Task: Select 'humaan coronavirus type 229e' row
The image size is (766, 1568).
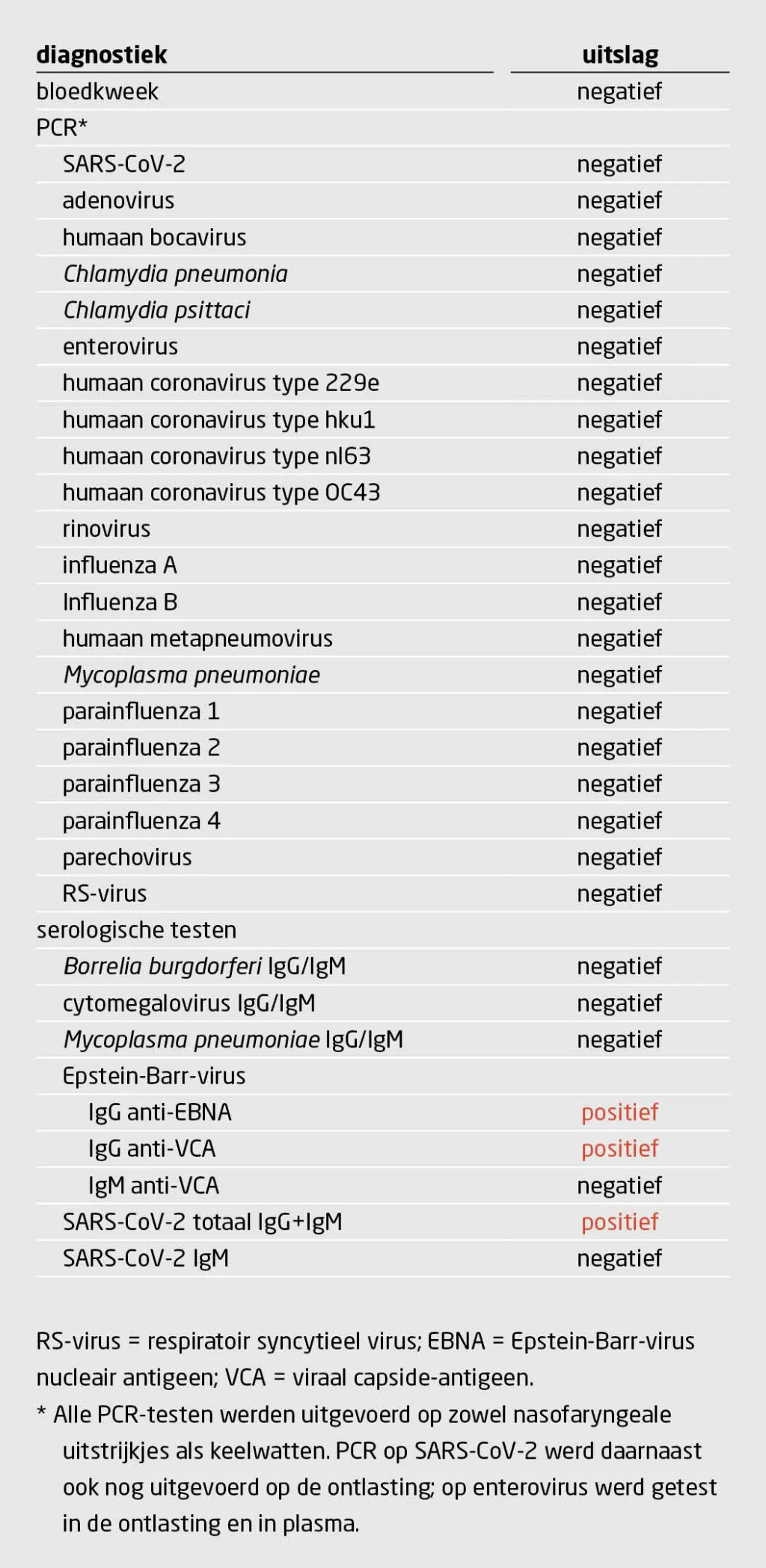Action: 383,383
